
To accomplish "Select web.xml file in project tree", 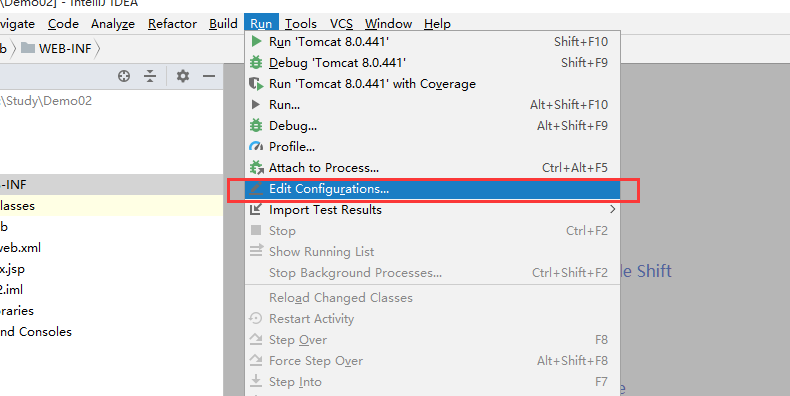I will [x=20, y=248].
